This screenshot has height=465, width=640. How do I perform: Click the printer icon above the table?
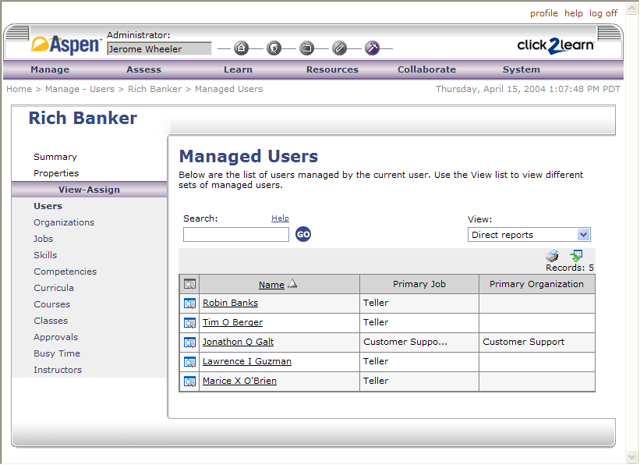tap(552, 256)
